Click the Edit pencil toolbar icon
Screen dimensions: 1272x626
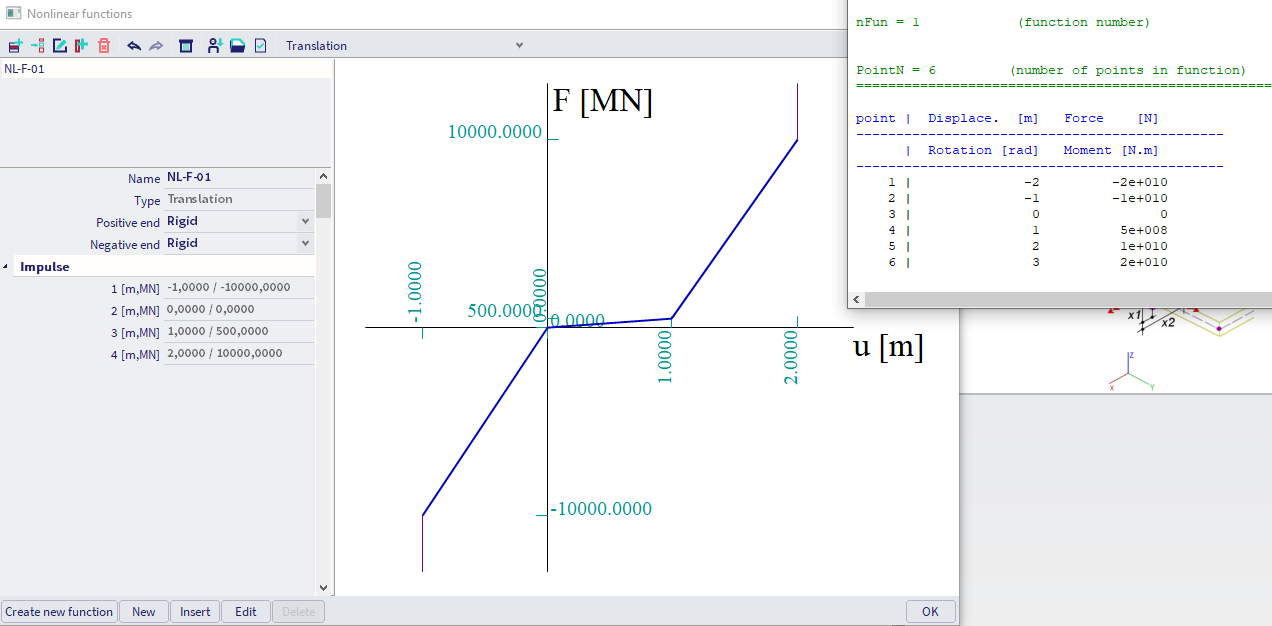pyautogui.click(x=60, y=46)
